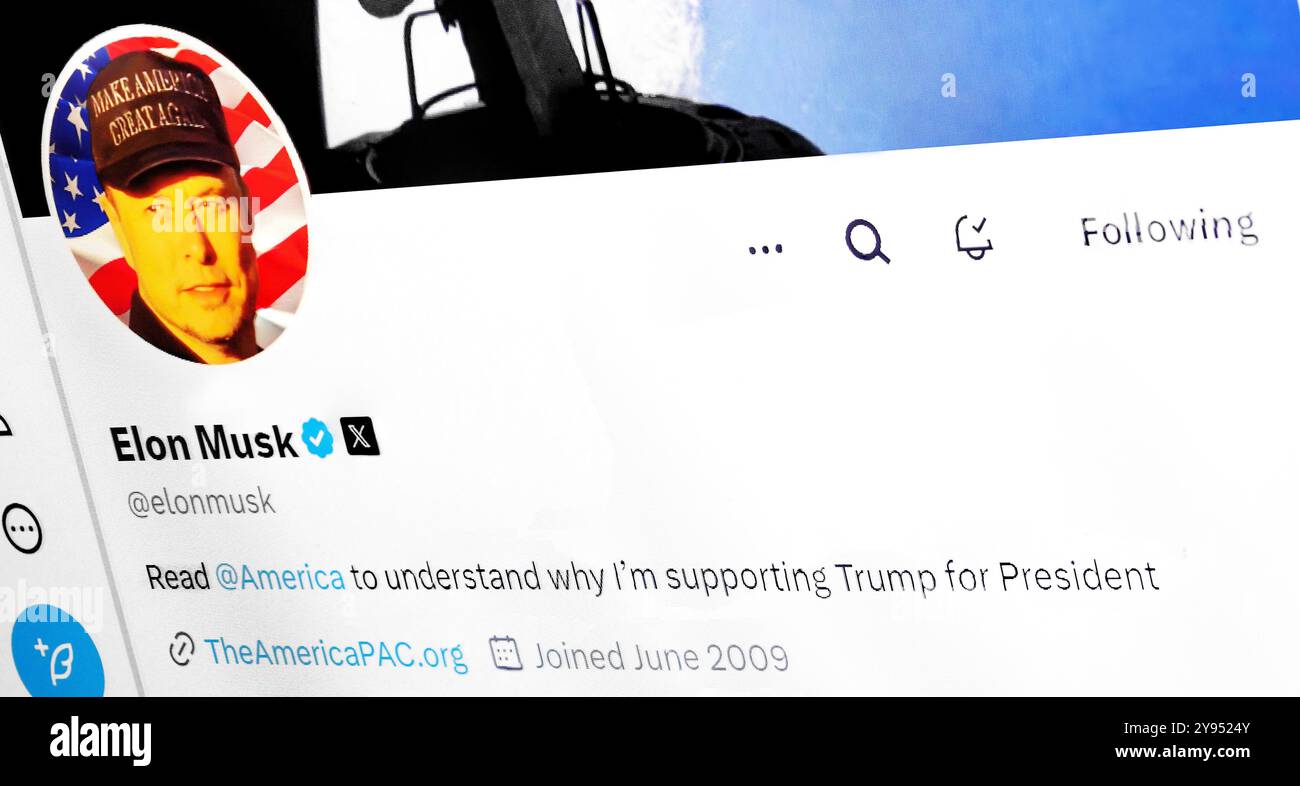1300x786 pixels.
Task: Click the blue verified checkmark badge
Action: tap(317, 437)
